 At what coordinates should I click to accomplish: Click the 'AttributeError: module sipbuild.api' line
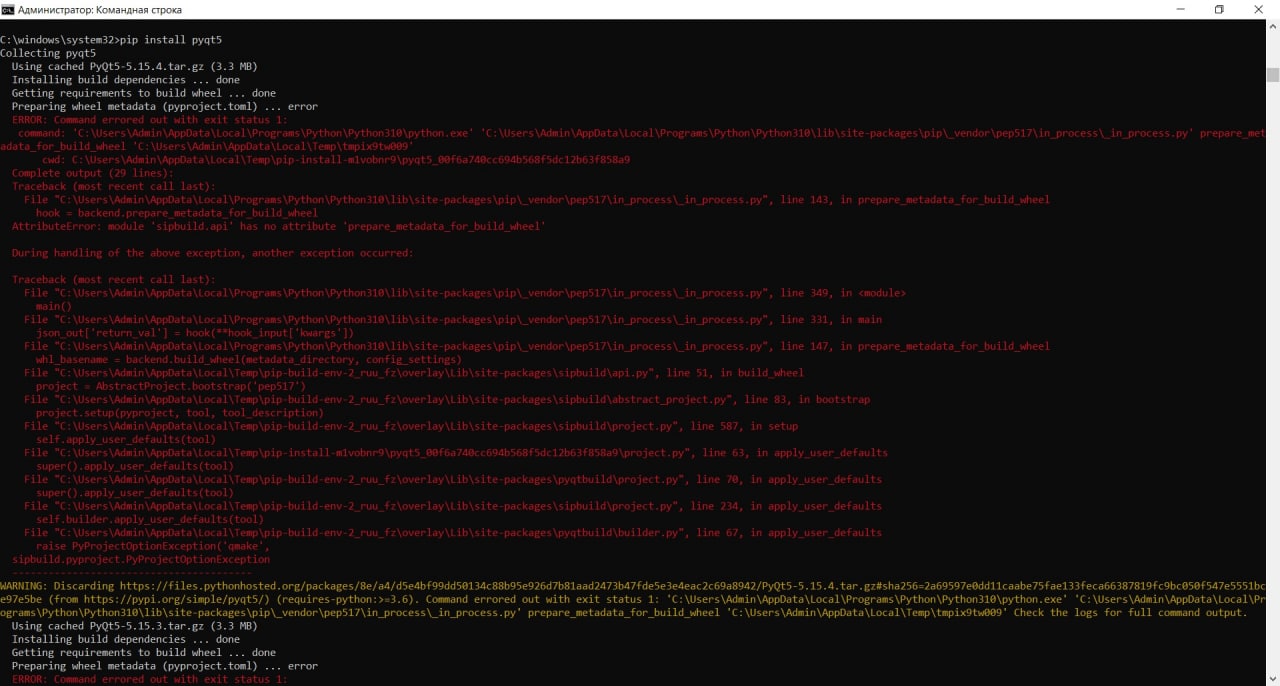point(278,226)
